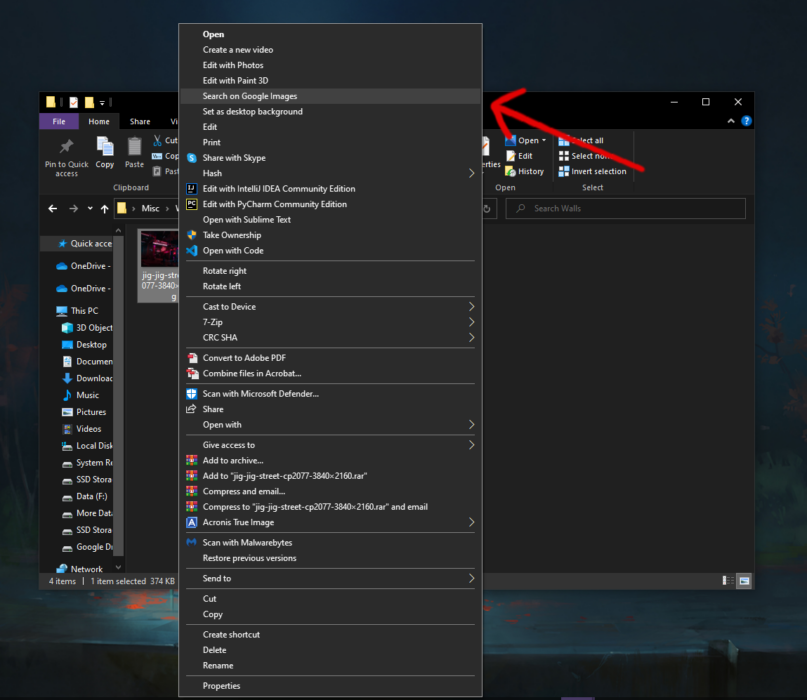The height and width of the screenshot is (700, 807).
Task: Select Properties in context menu
Action: [330, 686]
